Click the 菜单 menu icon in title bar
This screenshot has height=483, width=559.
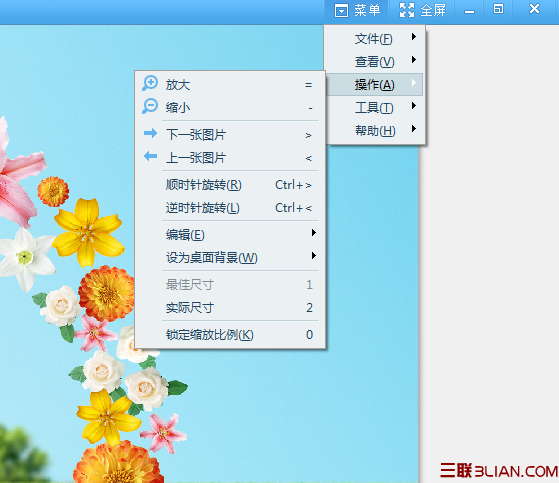pyautogui.click(x=341, y=11)
